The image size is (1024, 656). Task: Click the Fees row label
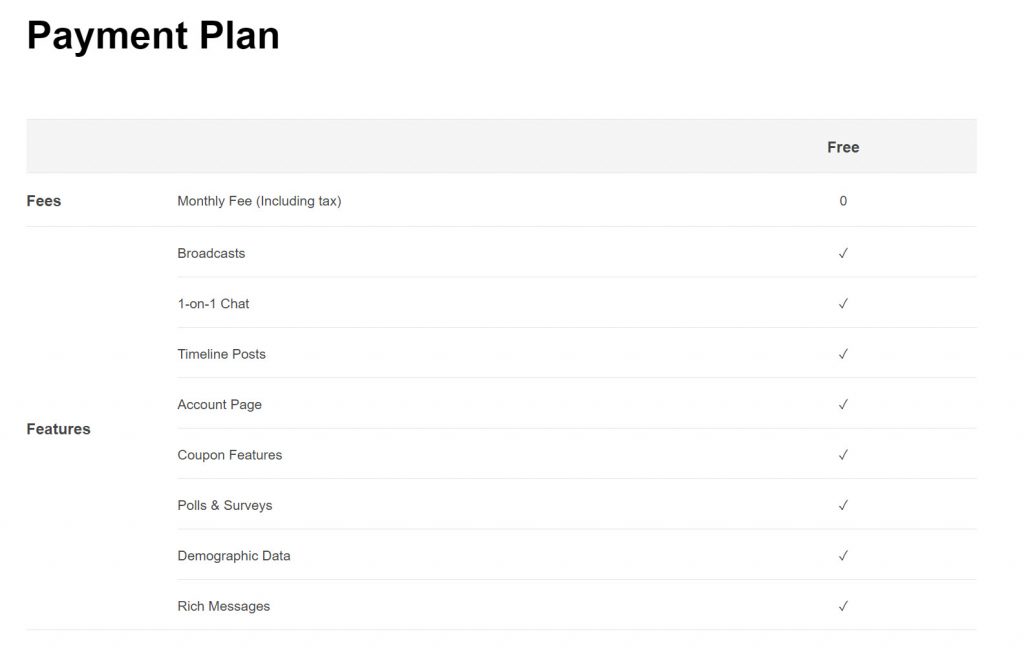pyautogui.click(x=44, y=201)
